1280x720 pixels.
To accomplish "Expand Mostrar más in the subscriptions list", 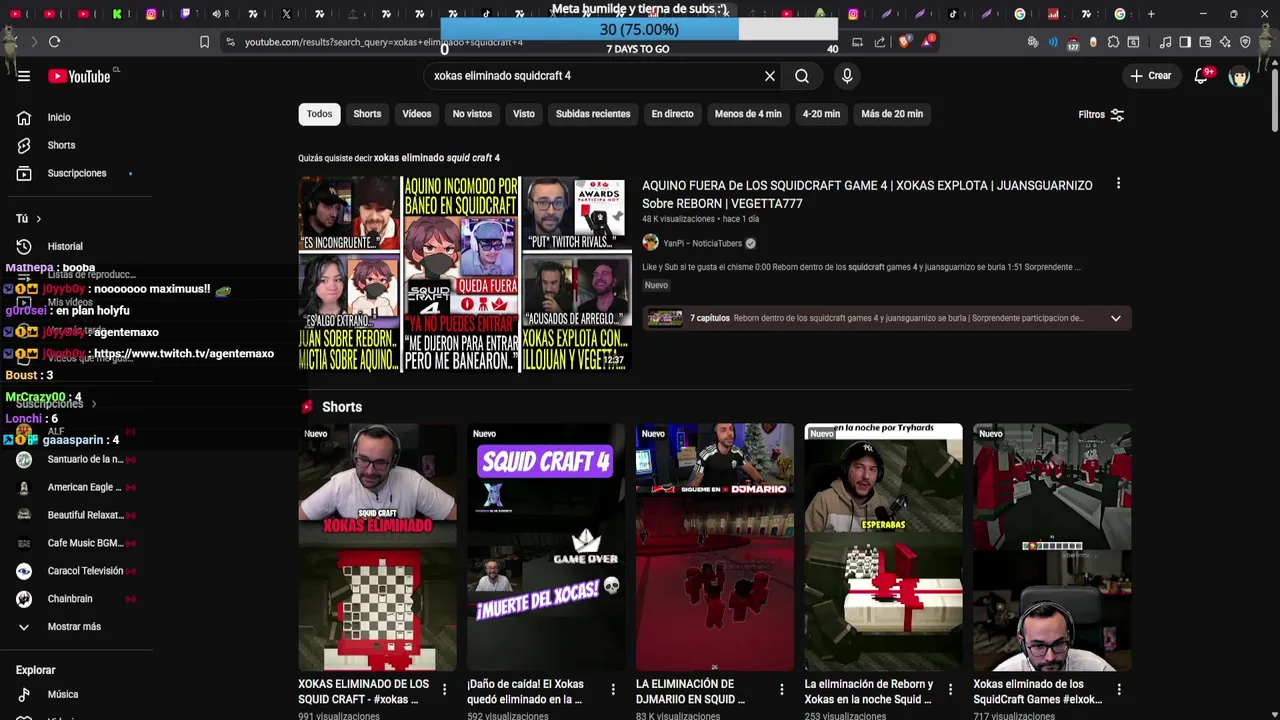I will pyautogui.click(x=76, y=626).
